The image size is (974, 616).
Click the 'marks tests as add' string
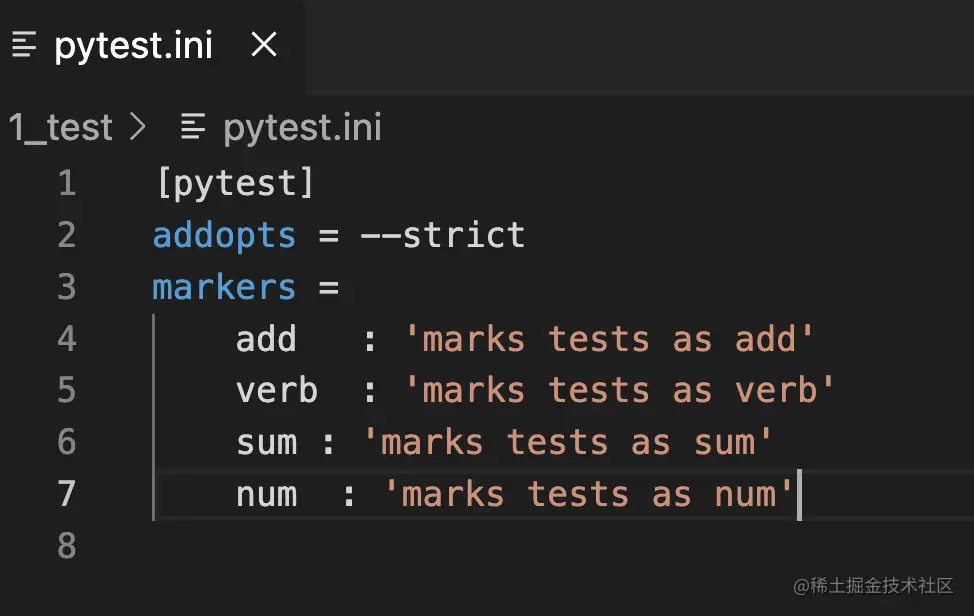(x=609, y=339)
